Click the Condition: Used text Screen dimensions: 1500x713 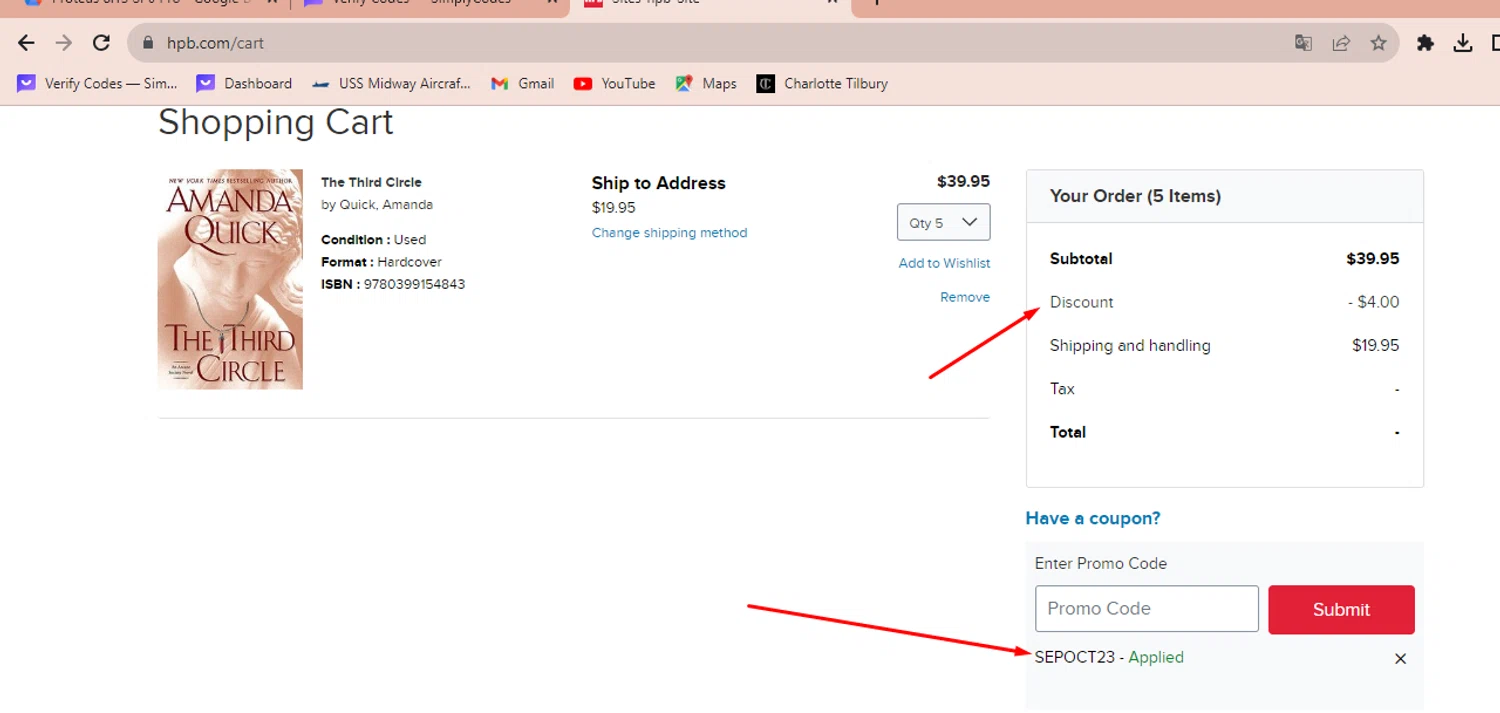(x=373, y=240)
